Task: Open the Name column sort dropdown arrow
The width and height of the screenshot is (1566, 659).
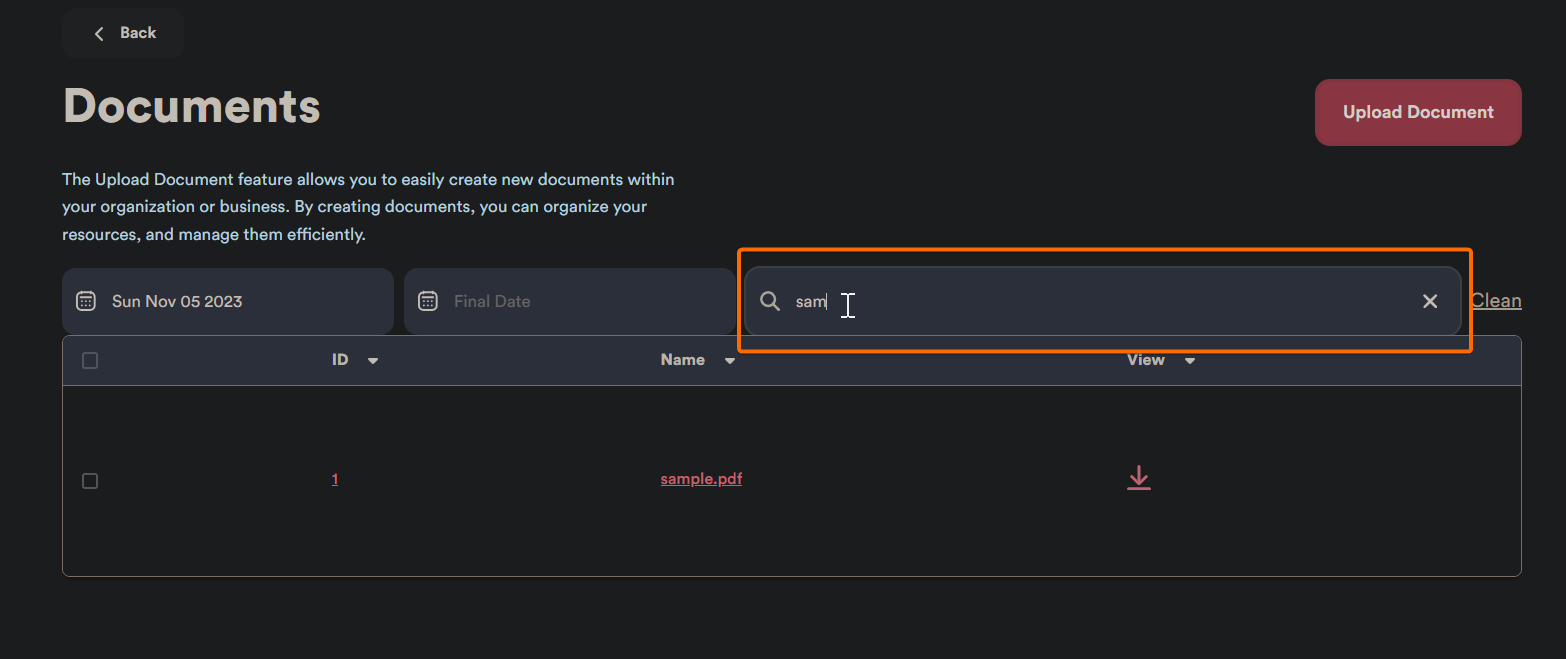Action: click(730, 361)
